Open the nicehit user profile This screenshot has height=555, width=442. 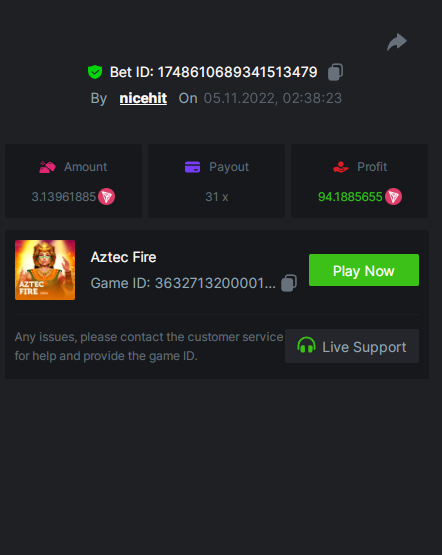coord(143,98)
